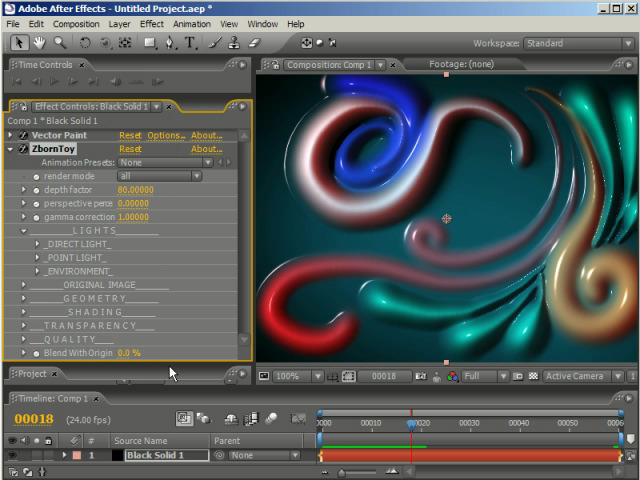Toggle Live Update in timeline
The height and width of the screenshot is (480, 640).
[184, 418]
